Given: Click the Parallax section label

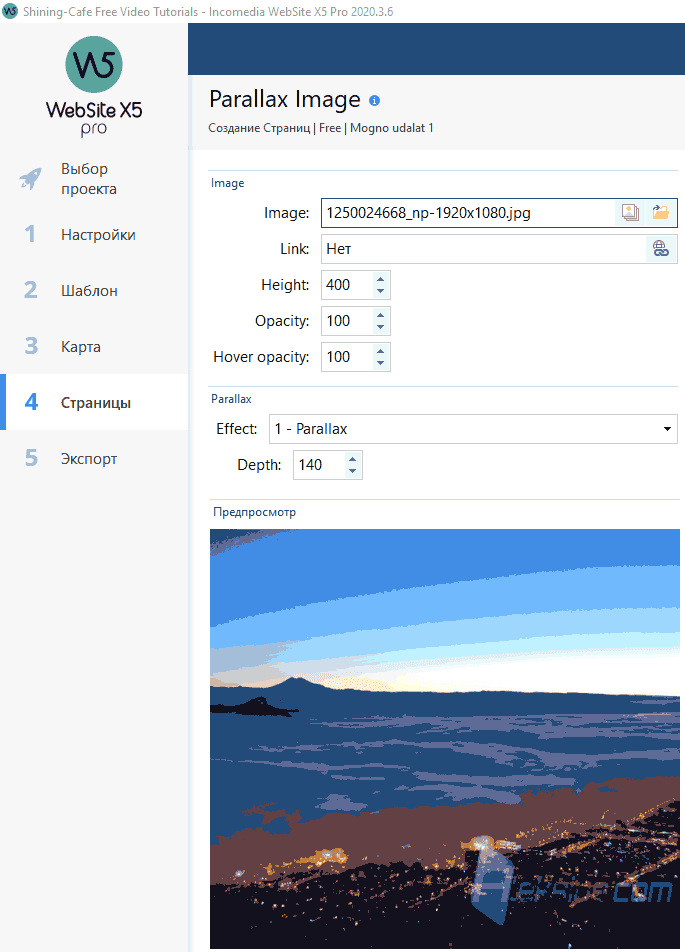Looking at the screenshot, I should tap(231, 399).
